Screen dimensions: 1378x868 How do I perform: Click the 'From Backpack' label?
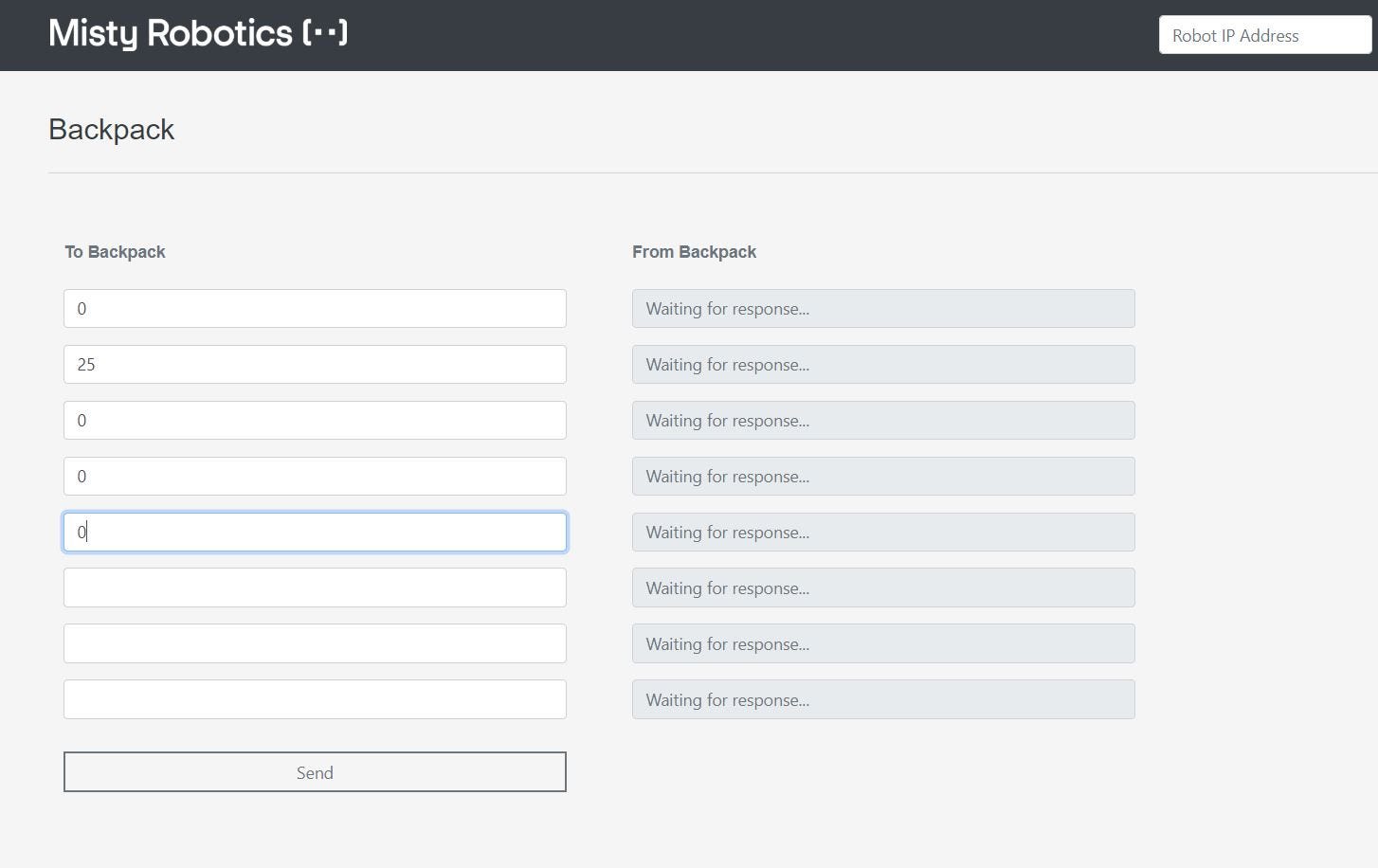pyautogui.click(x=694, y=252)
